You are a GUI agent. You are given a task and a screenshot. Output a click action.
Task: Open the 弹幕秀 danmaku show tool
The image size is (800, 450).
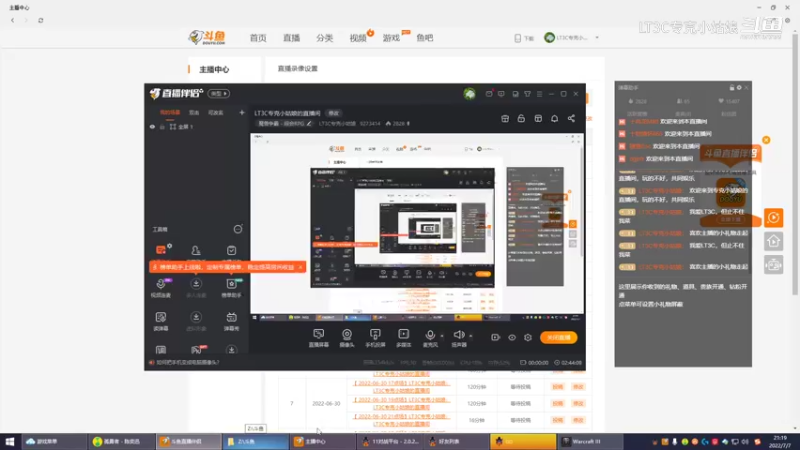[231, 321]
